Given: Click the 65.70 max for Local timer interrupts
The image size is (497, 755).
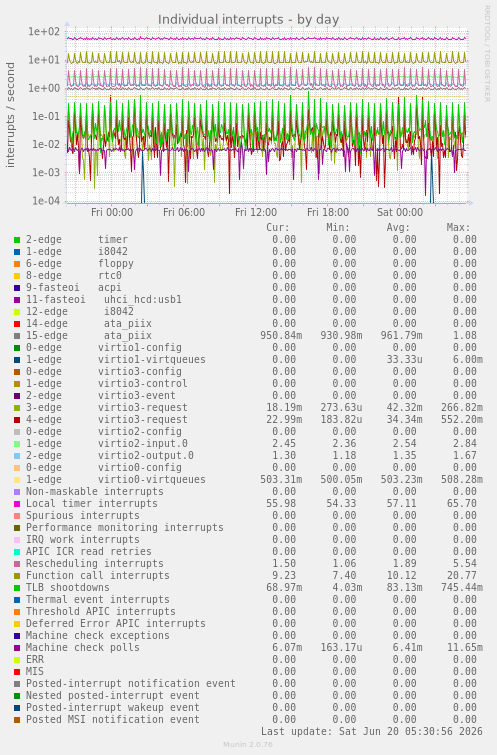Looking at the screenshot, I should tap(461, 504).
